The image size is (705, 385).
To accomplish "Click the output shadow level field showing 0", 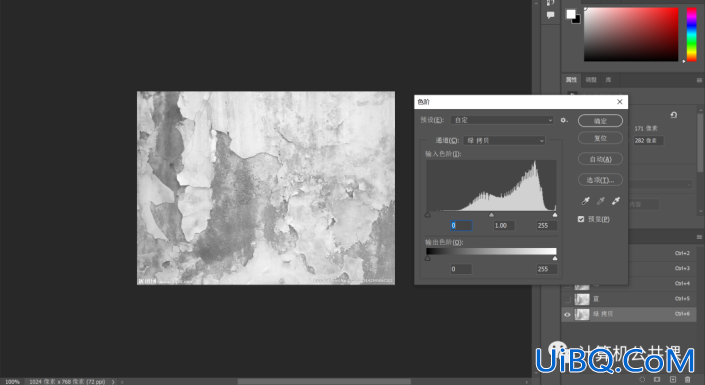I will pyautogui.click(x=461, y=269).
